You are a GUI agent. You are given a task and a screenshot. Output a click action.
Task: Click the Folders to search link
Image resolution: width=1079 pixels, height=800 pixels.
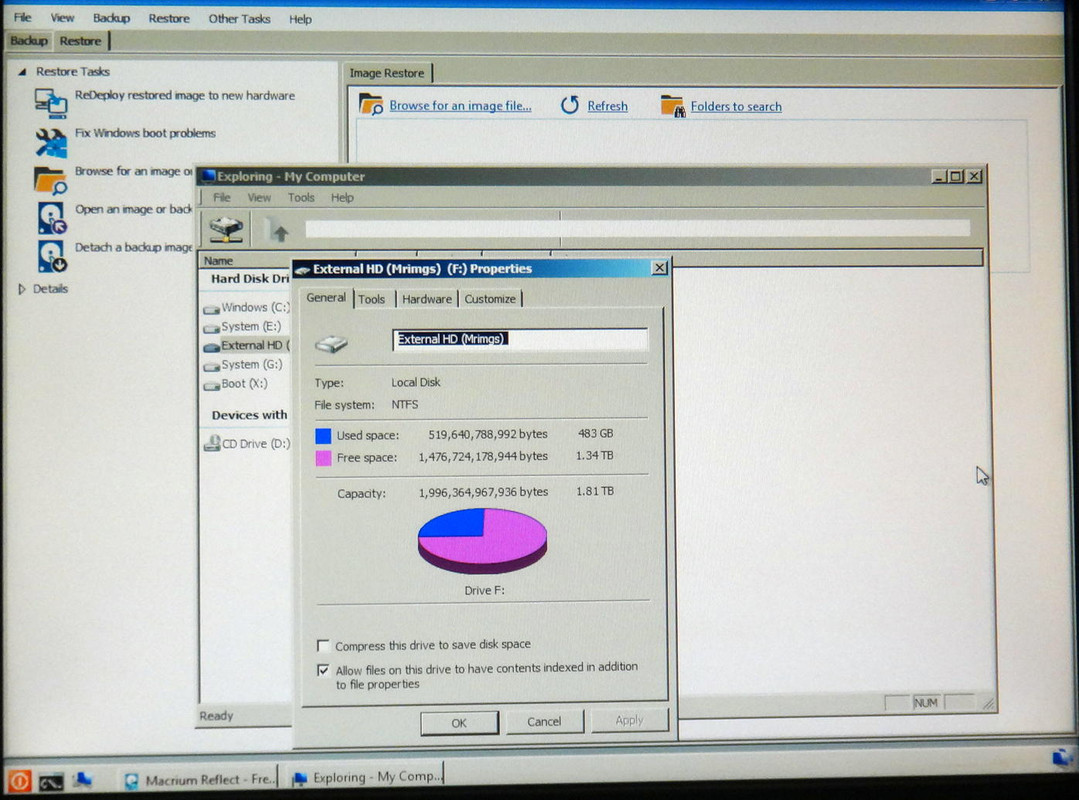tap(736, 107)
